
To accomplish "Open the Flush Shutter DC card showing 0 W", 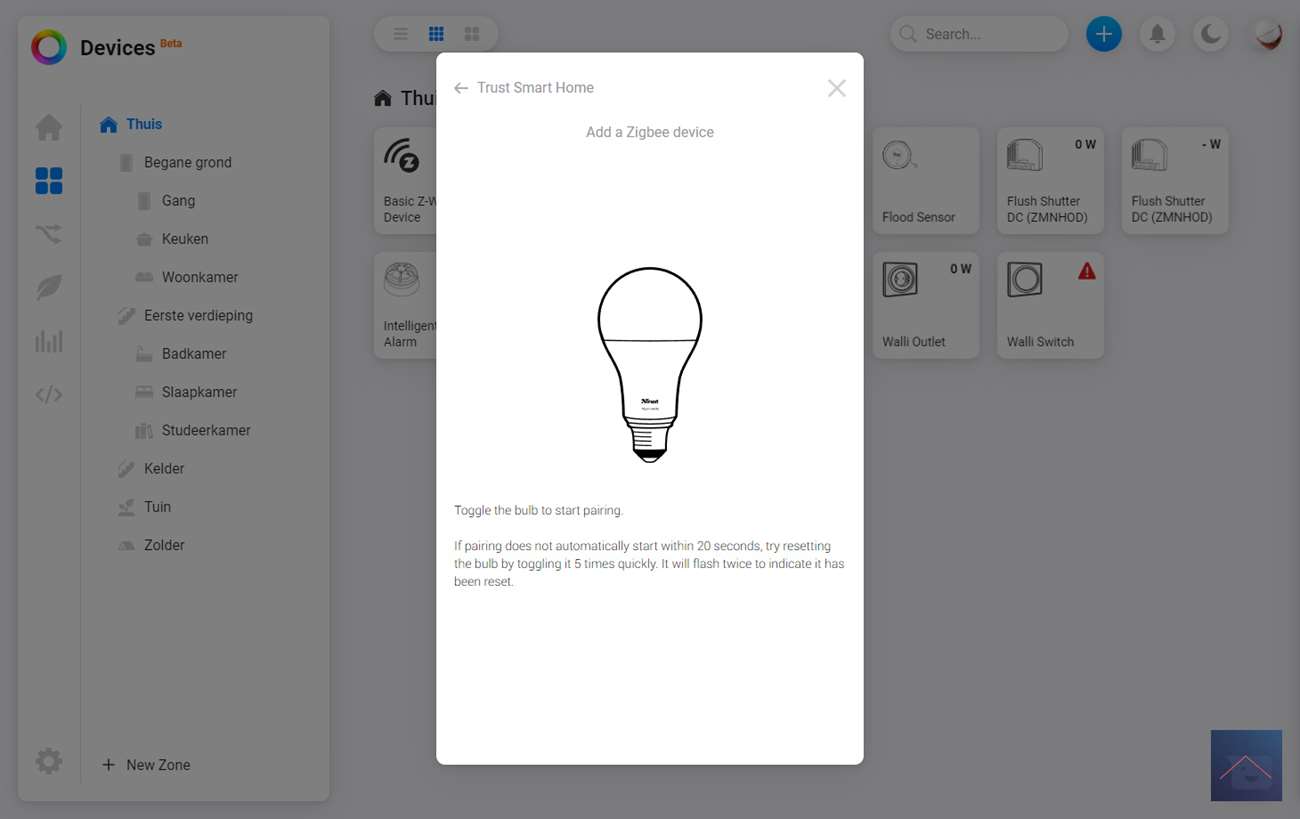I will (x=1050, y=181).
